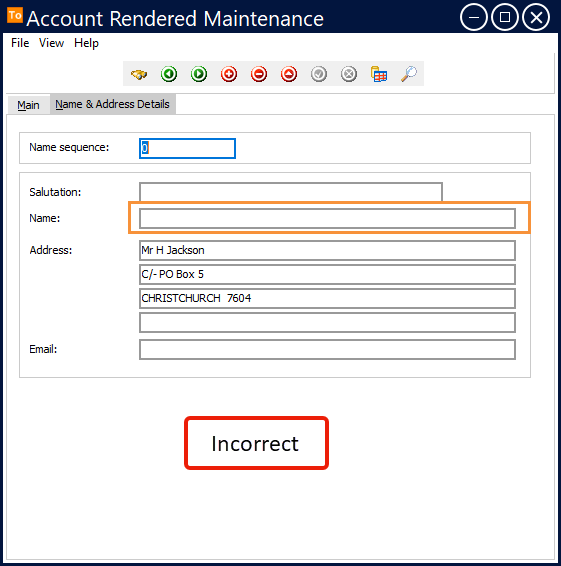The width and height of the screenshot is (561, 566).
Task: Click the address line C/- PO Box 5
Action: point(327,274)
